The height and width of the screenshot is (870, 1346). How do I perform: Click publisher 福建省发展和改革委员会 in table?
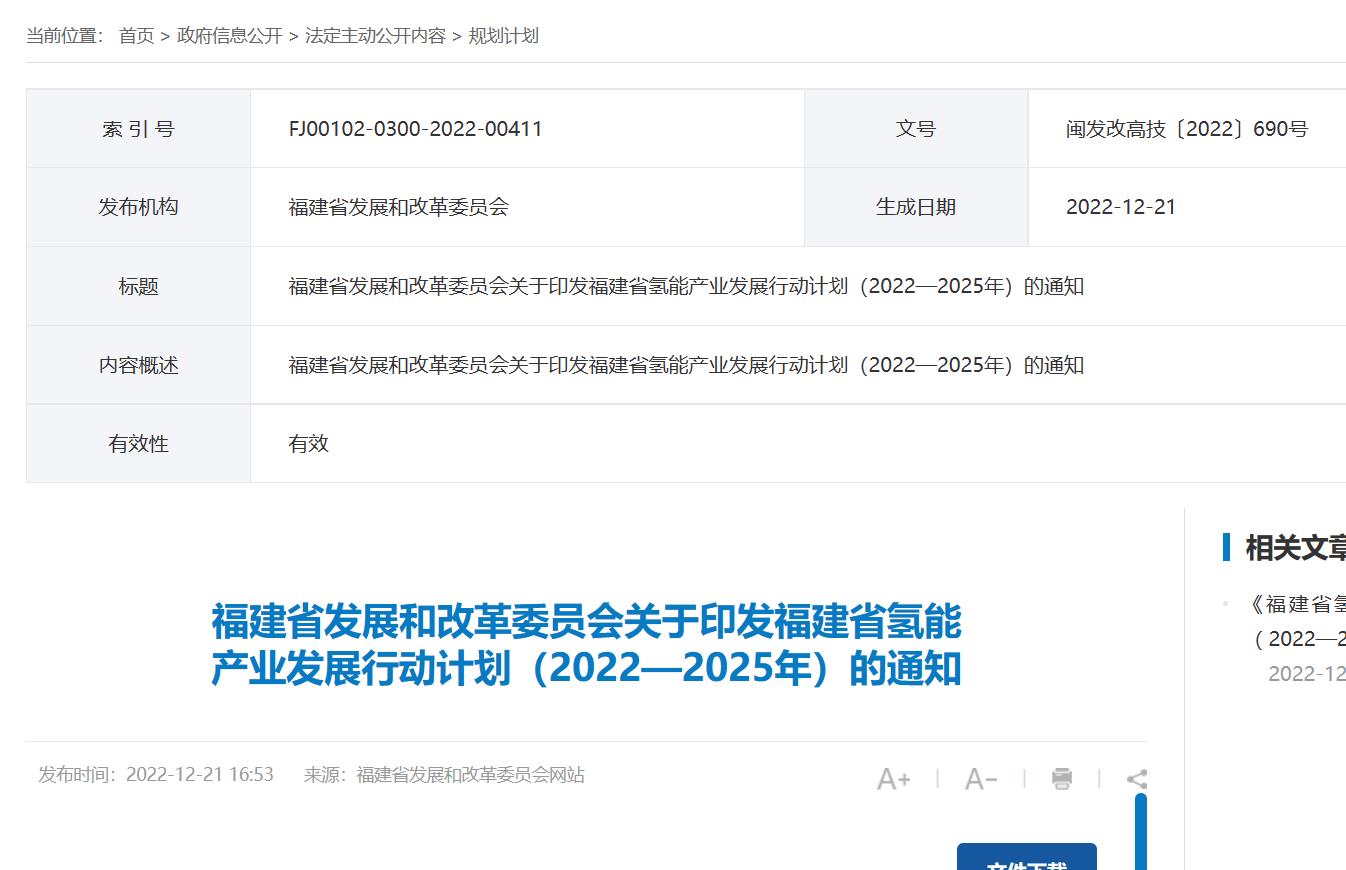398,207
